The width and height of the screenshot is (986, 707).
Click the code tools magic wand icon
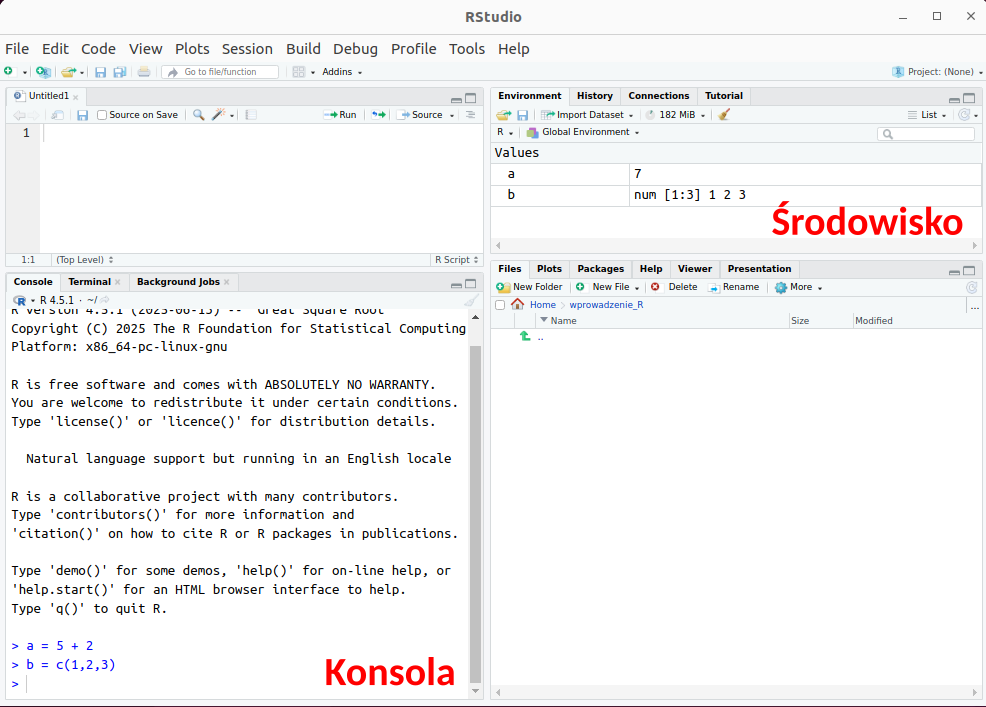click(218, 114)
